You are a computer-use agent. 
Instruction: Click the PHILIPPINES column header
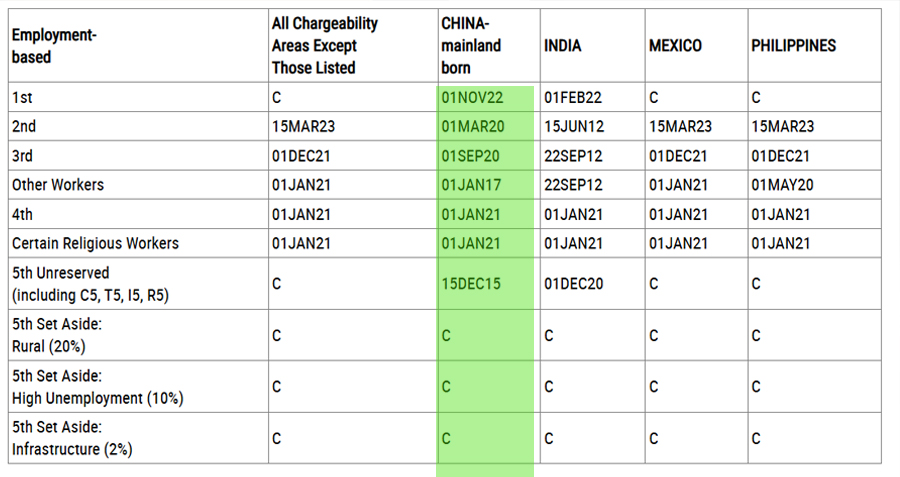(x=793, y=46)
